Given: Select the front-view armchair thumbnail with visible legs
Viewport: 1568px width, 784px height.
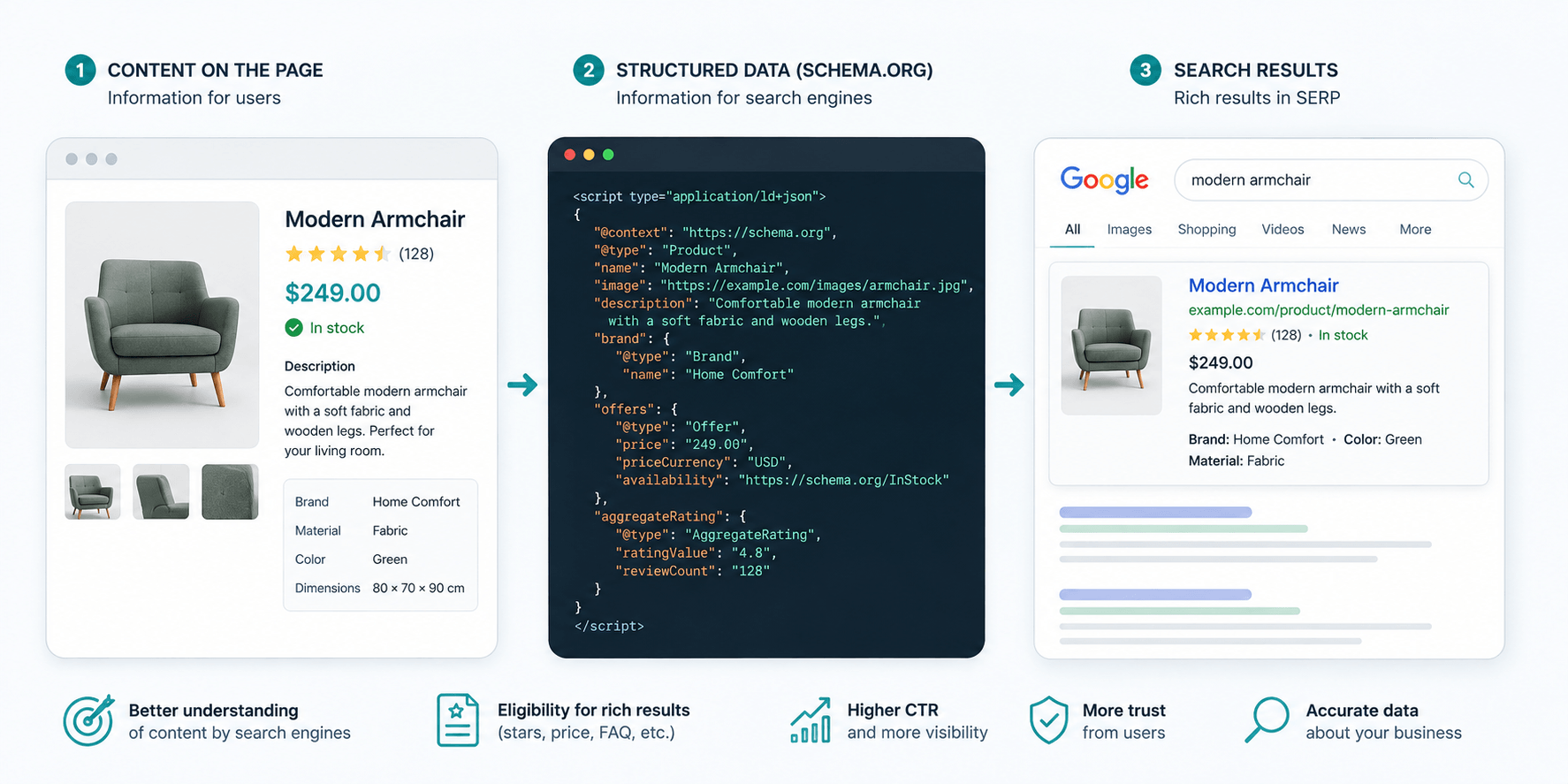Looking at the screenshot, I should (93, 491).
